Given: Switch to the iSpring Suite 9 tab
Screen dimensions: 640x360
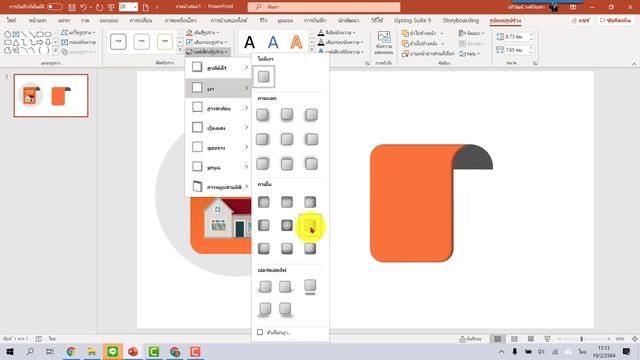Looking at the screenshot, I should tap(412, 20).
